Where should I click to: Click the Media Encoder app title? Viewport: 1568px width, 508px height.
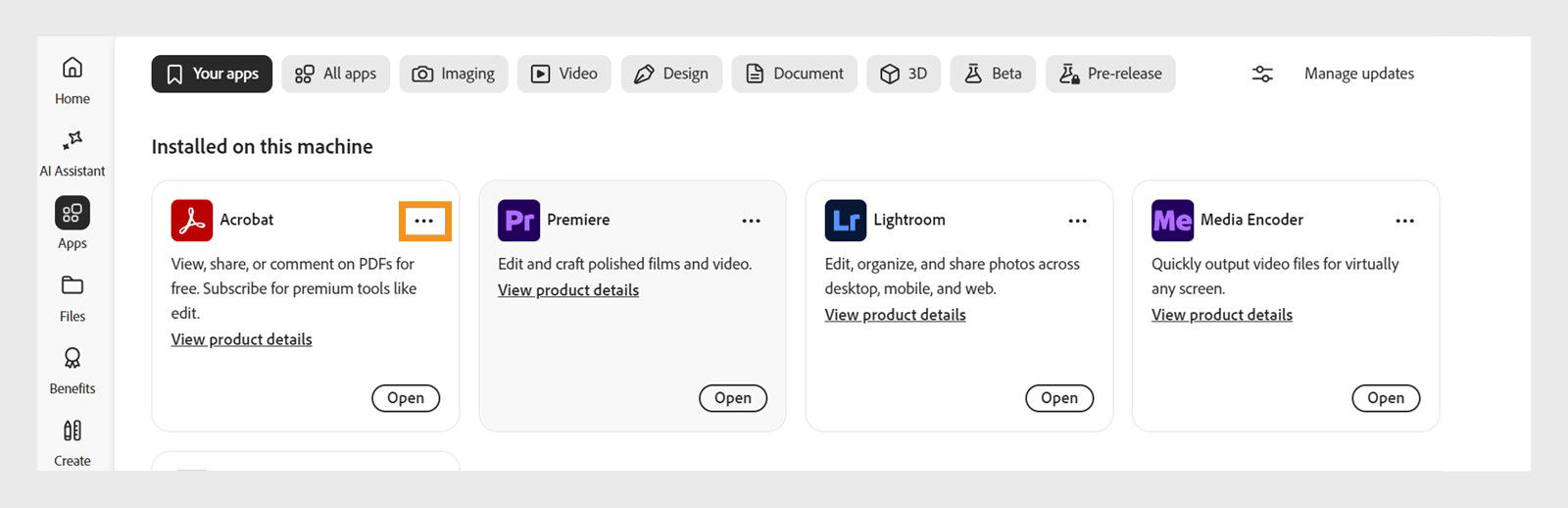point(1251,220)
